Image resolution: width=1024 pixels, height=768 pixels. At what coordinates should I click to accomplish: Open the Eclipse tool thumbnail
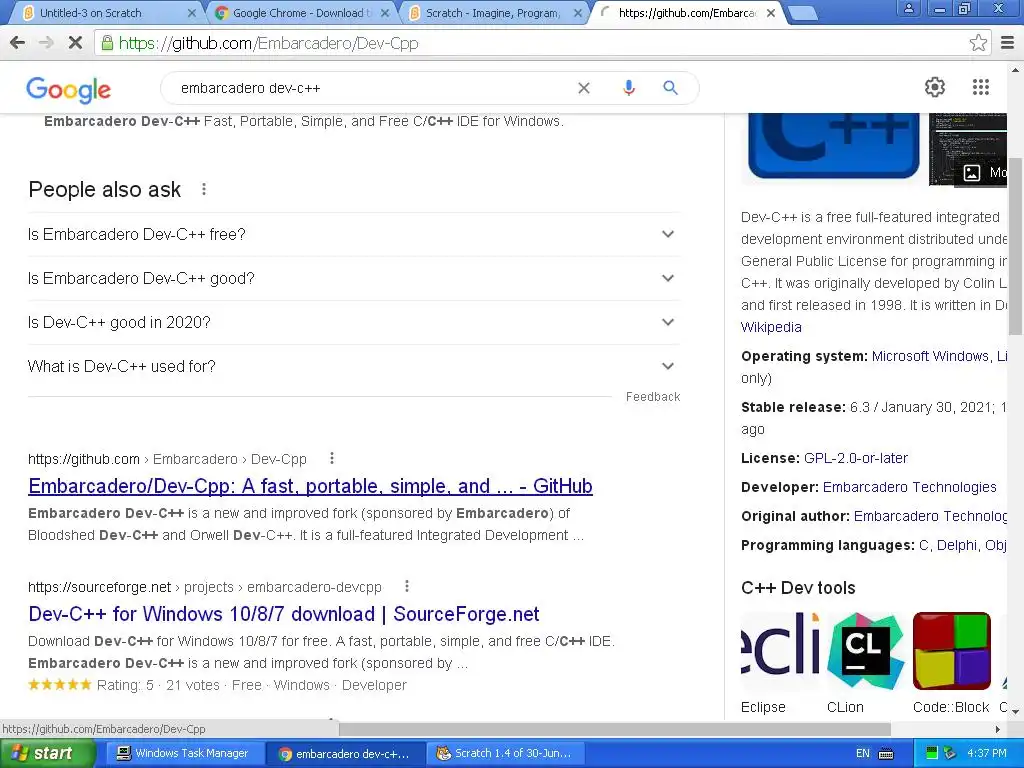[780, 651]
